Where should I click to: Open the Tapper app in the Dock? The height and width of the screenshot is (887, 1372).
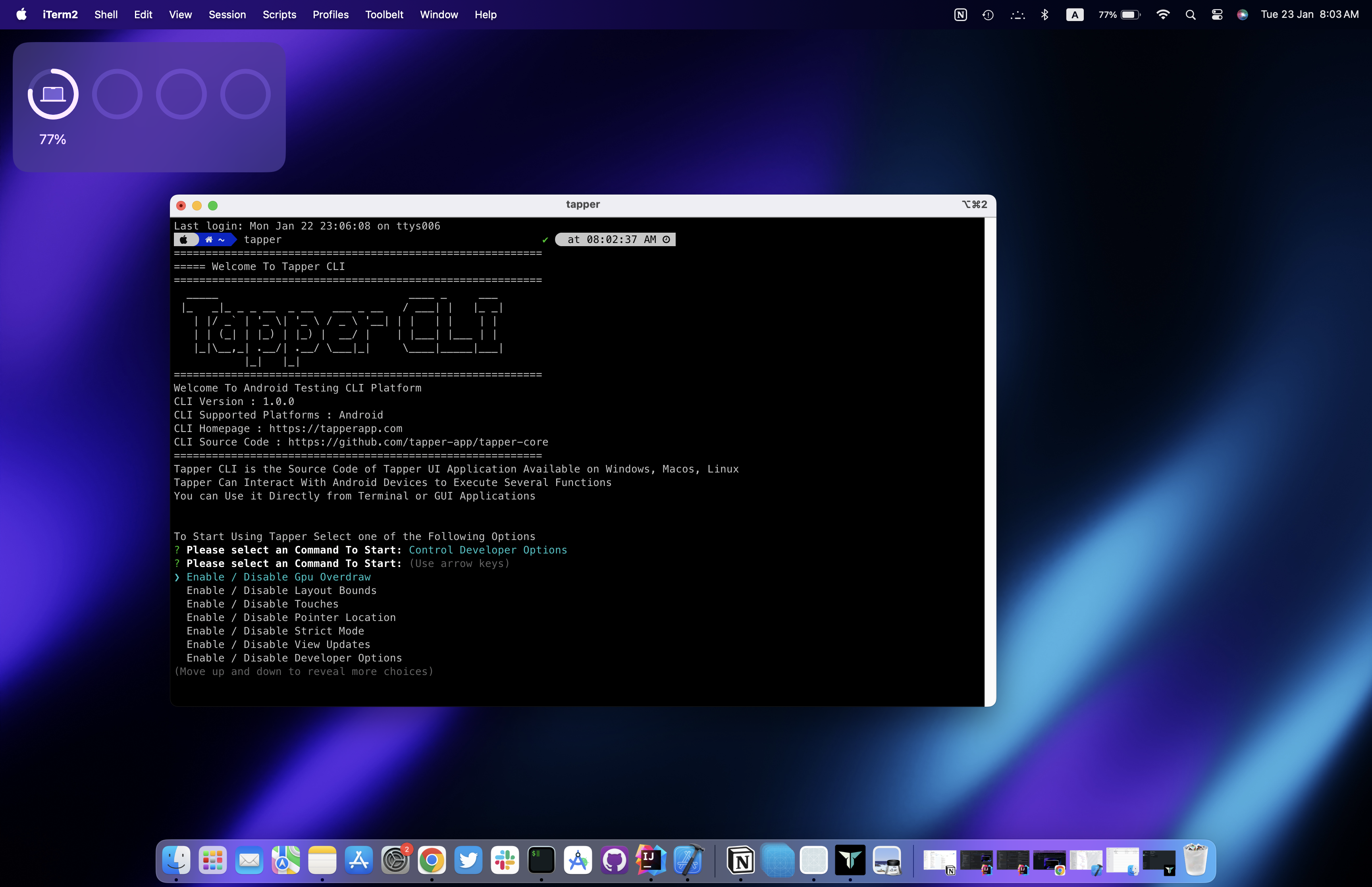(850, 860)
